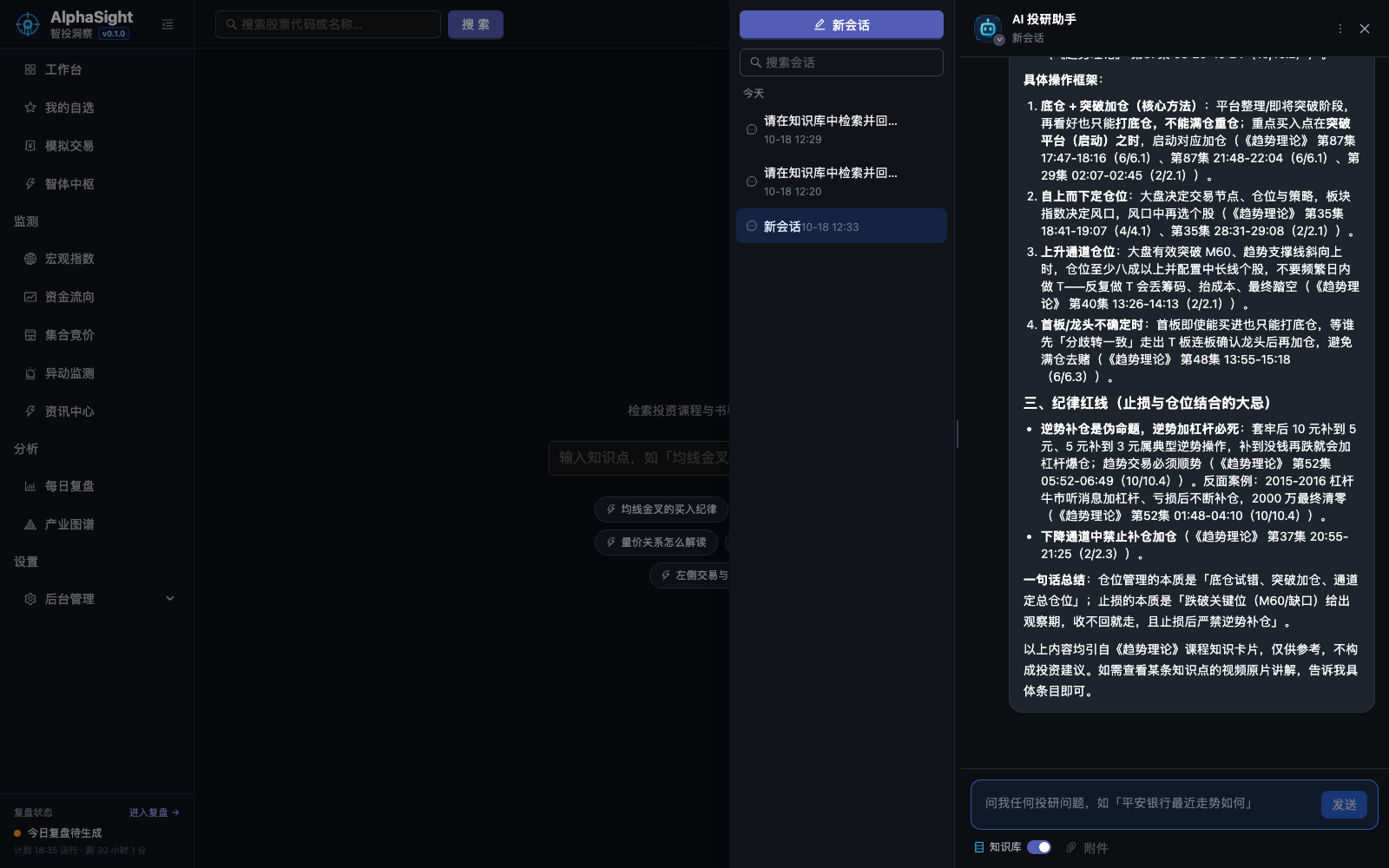Click the v0.1.0 version badge
The width and height of the screenshot is (1389, 868).
coord(114,34)
